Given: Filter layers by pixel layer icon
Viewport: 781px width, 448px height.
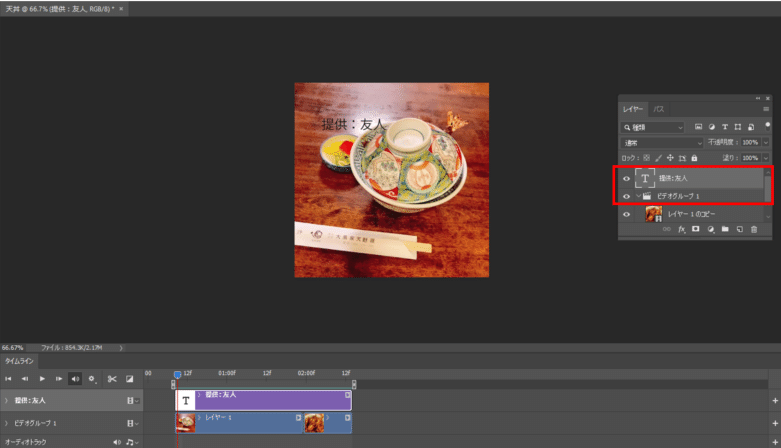Looking at the screenshot, I should coord(698,127).
